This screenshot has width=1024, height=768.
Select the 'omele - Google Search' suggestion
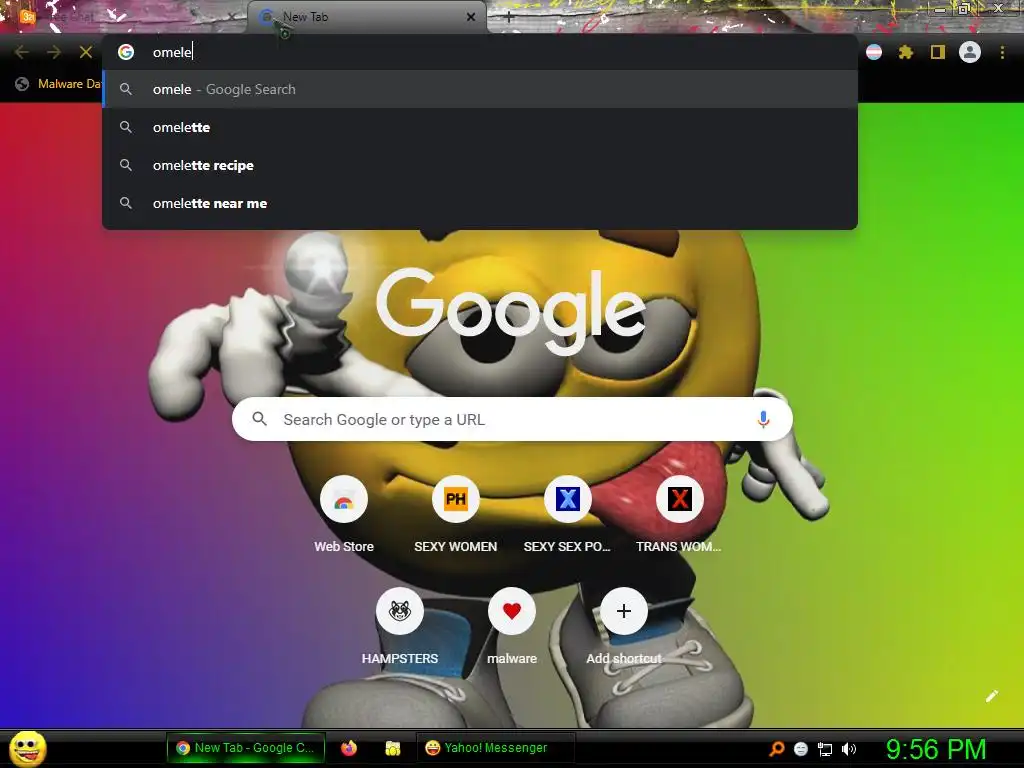tap(480, 89)
